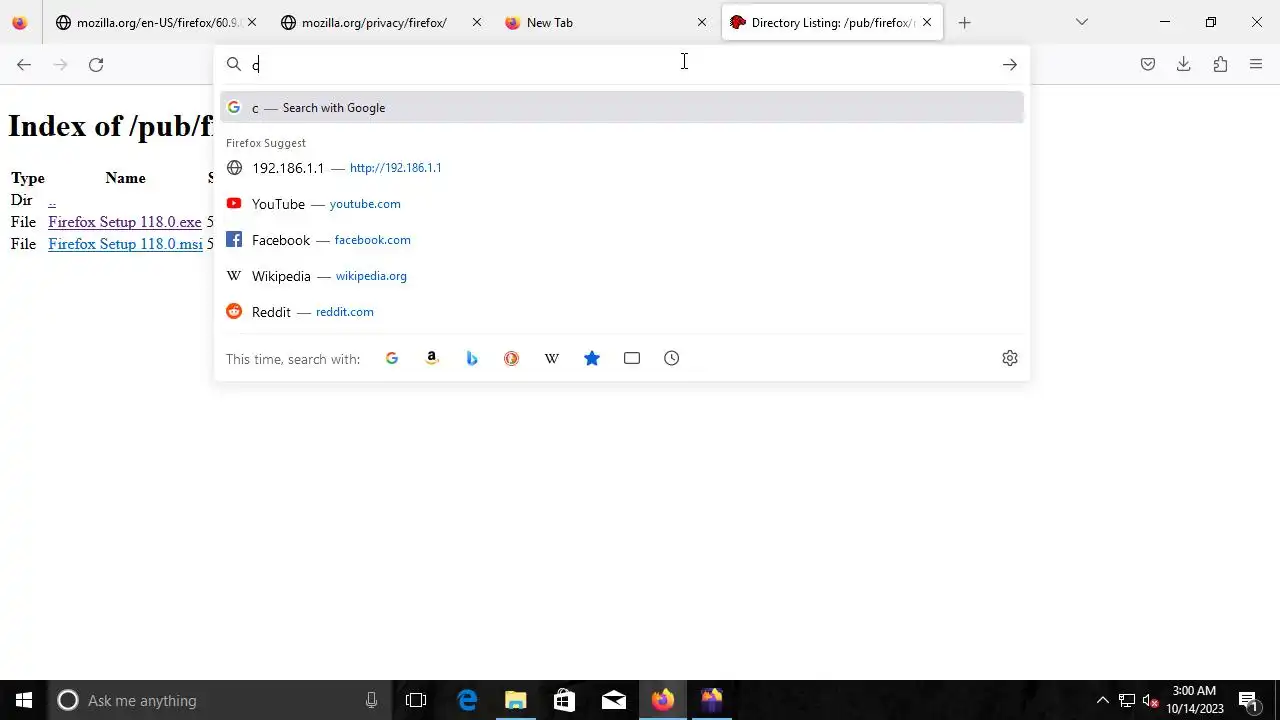Open the List all tabs dropdown
1280x720 pixels.
1081,22
